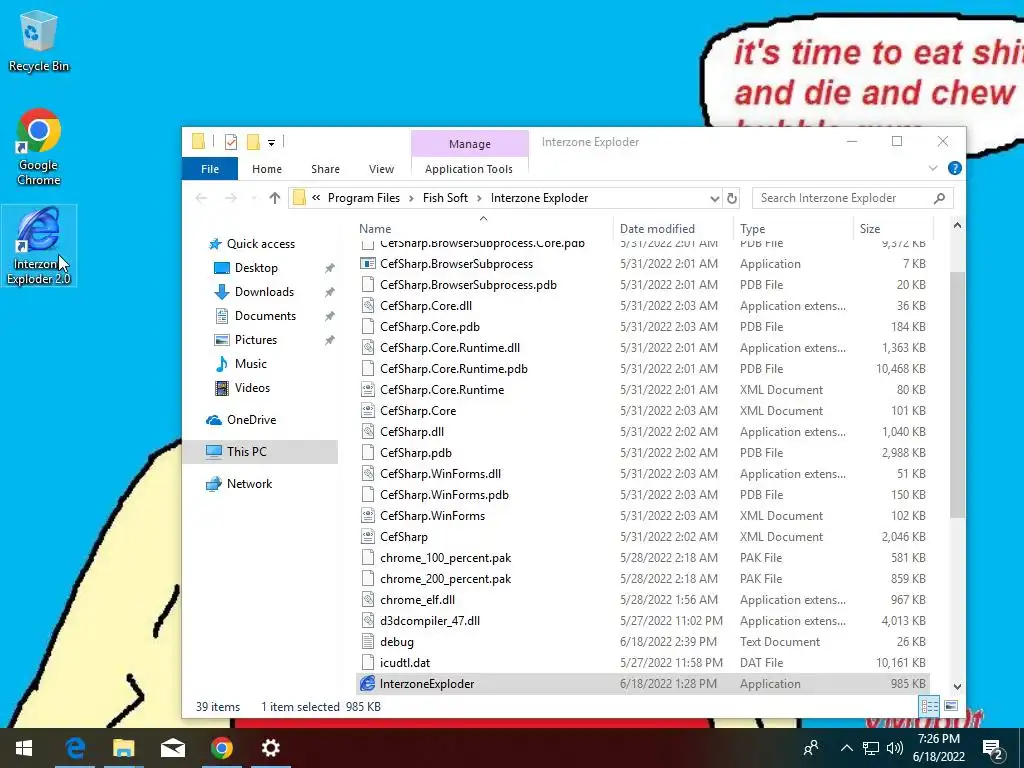Select the InterzoneExploder application file
The width and height of the screenshot is (1024, 768).
tap(643, 684)
